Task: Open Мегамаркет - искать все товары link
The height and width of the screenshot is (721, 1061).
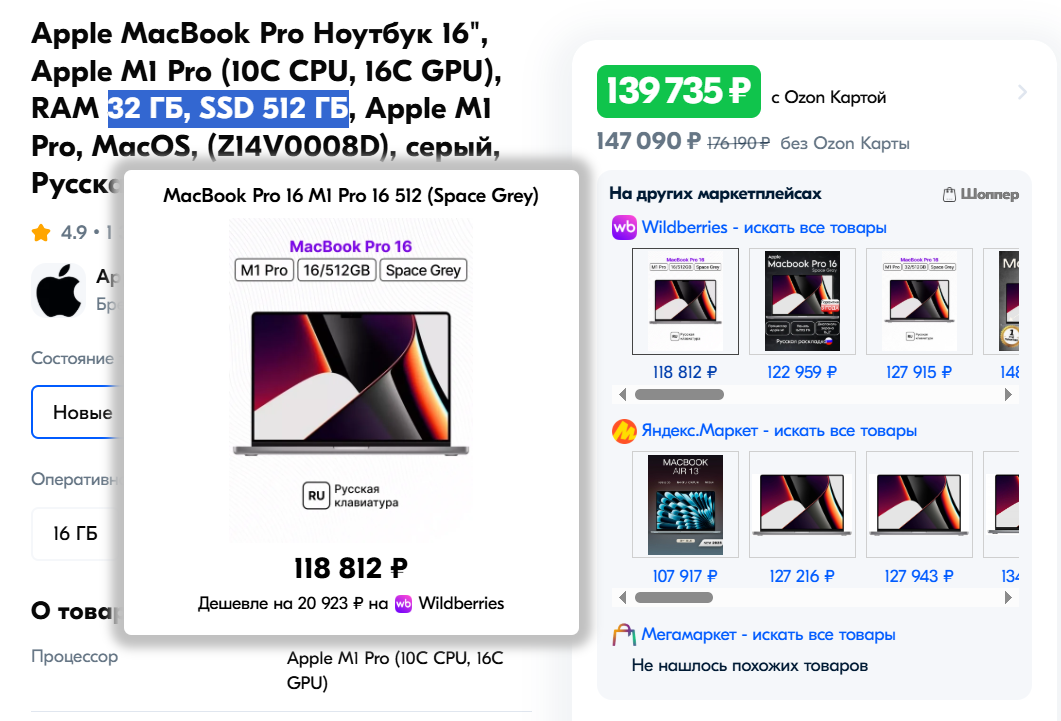Action: point(768,634)
